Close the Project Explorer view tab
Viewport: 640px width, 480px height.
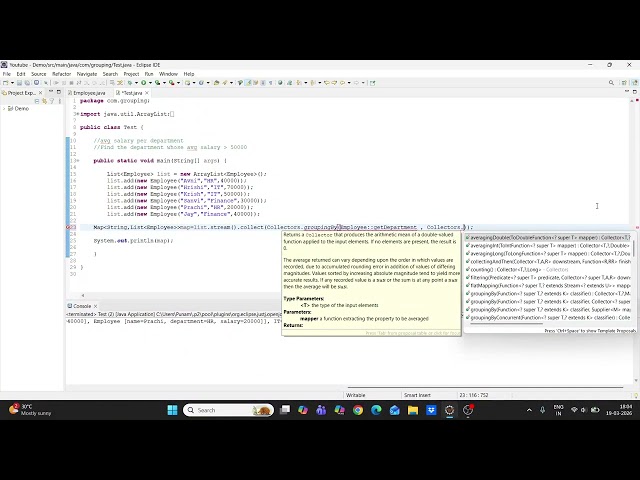pos(40,93)
